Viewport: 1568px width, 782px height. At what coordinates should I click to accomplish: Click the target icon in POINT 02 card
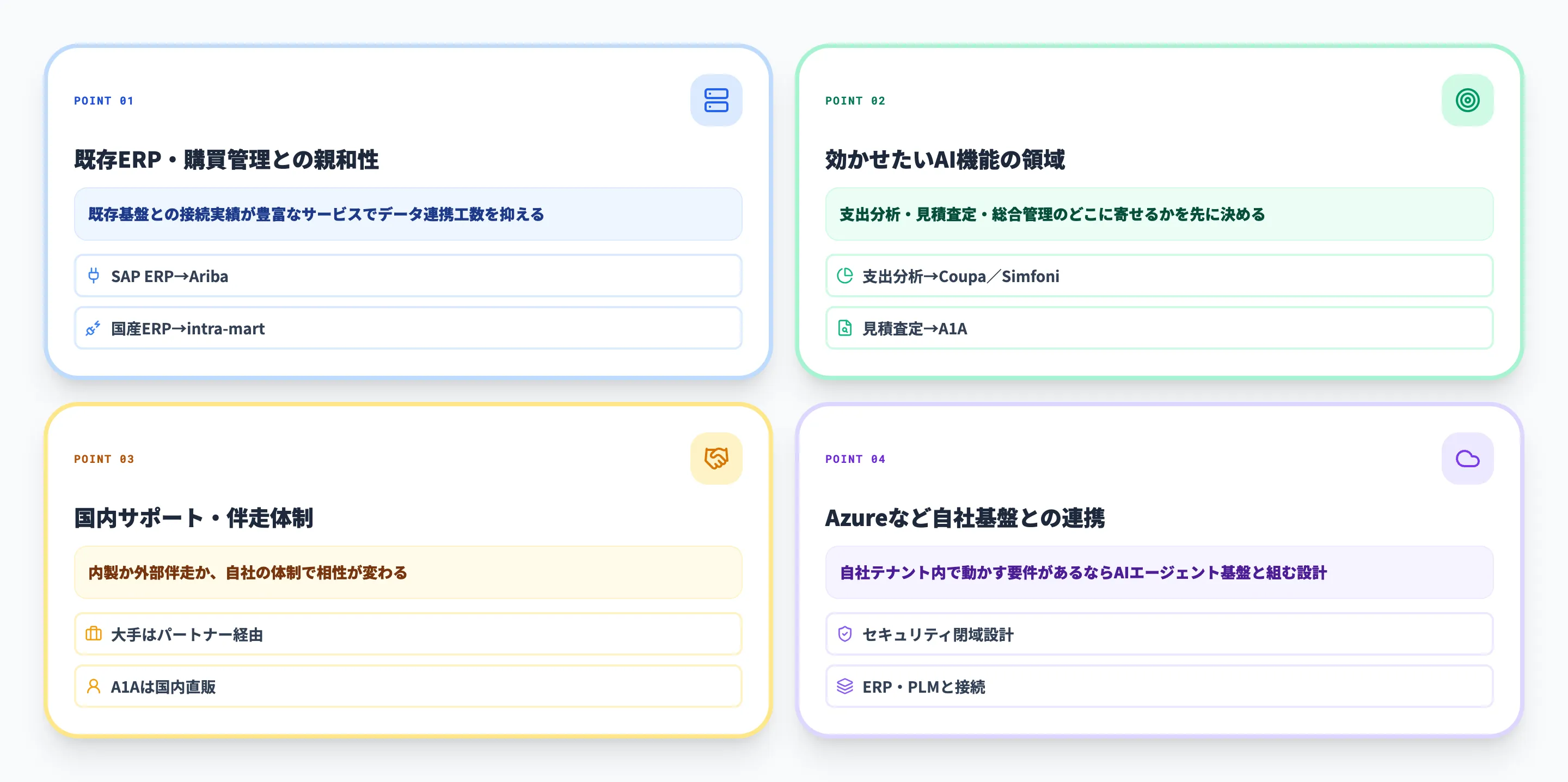(1467, 101)
